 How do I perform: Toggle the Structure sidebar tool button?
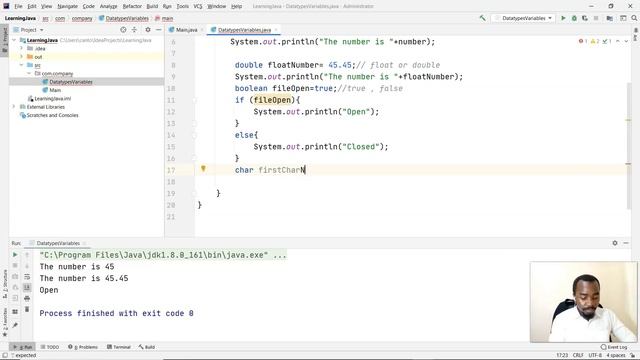click(x=4, y=284)
